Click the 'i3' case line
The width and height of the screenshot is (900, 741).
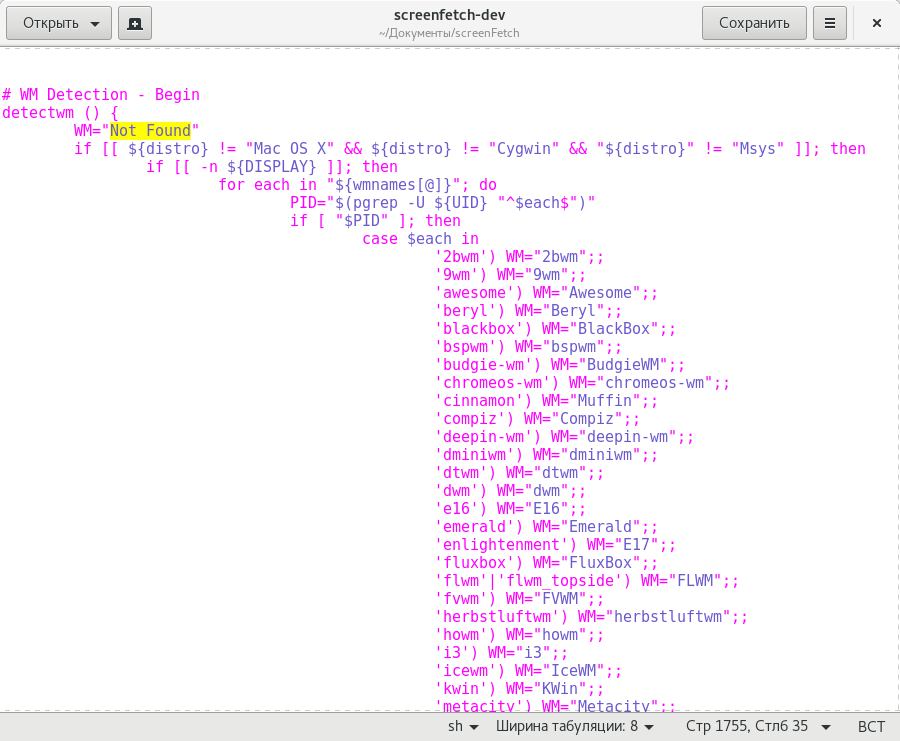tap(502, 653)
